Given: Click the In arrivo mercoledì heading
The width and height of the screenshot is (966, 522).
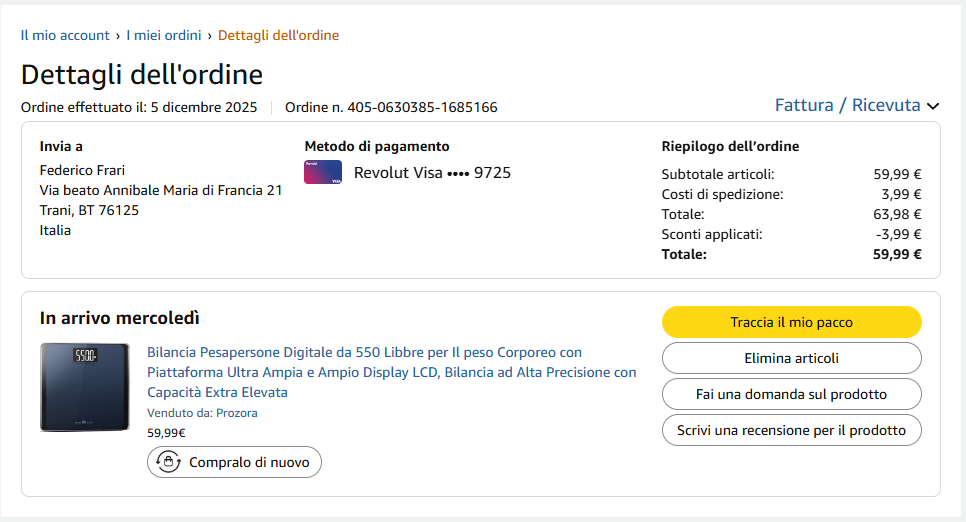Looking at the screenshot, I should point(120,318).
